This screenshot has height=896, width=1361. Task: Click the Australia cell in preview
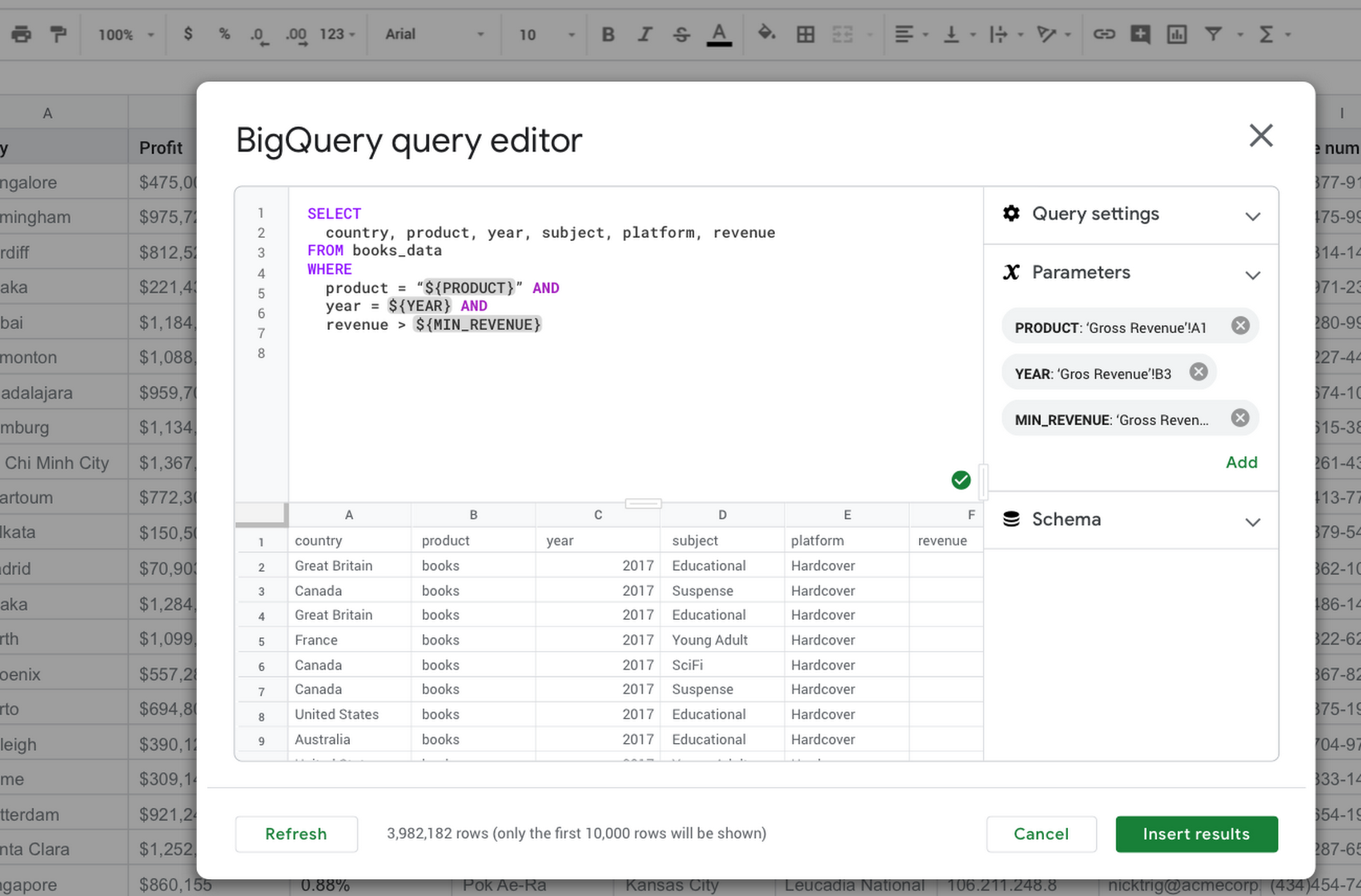349,739
